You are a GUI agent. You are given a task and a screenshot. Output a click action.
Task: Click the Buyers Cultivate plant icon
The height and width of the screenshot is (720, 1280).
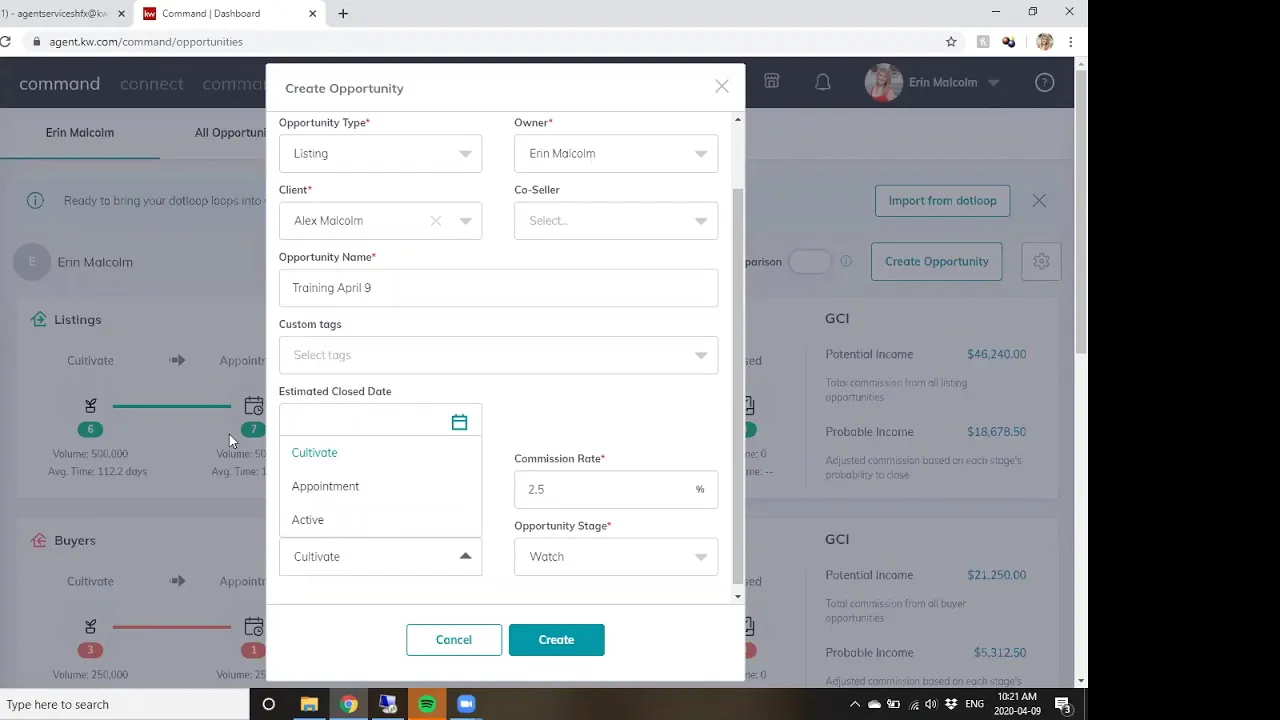[90, 626]
